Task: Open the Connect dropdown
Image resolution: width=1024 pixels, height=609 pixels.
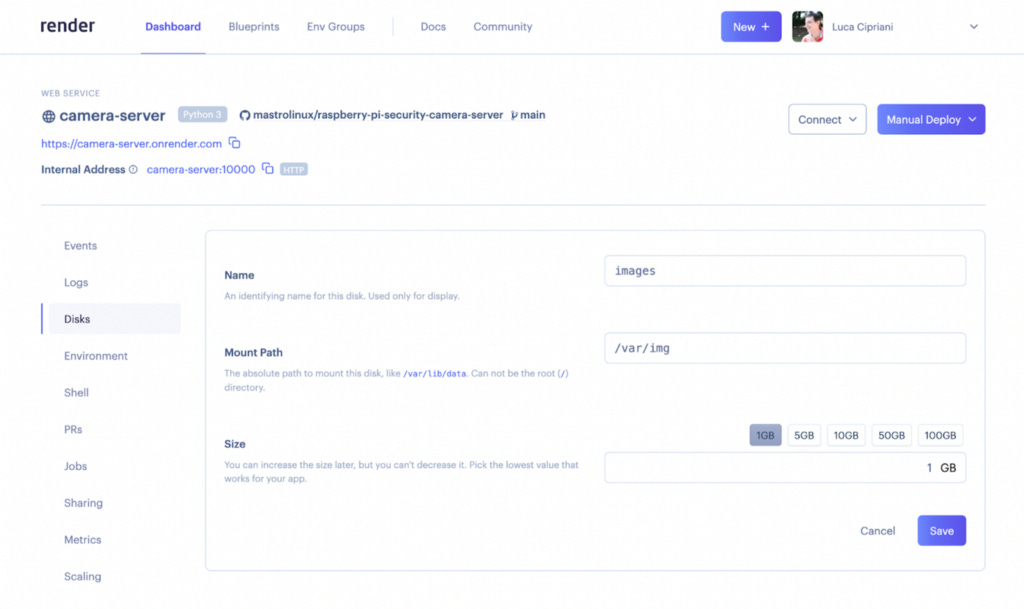Action: tap(827, 119)
